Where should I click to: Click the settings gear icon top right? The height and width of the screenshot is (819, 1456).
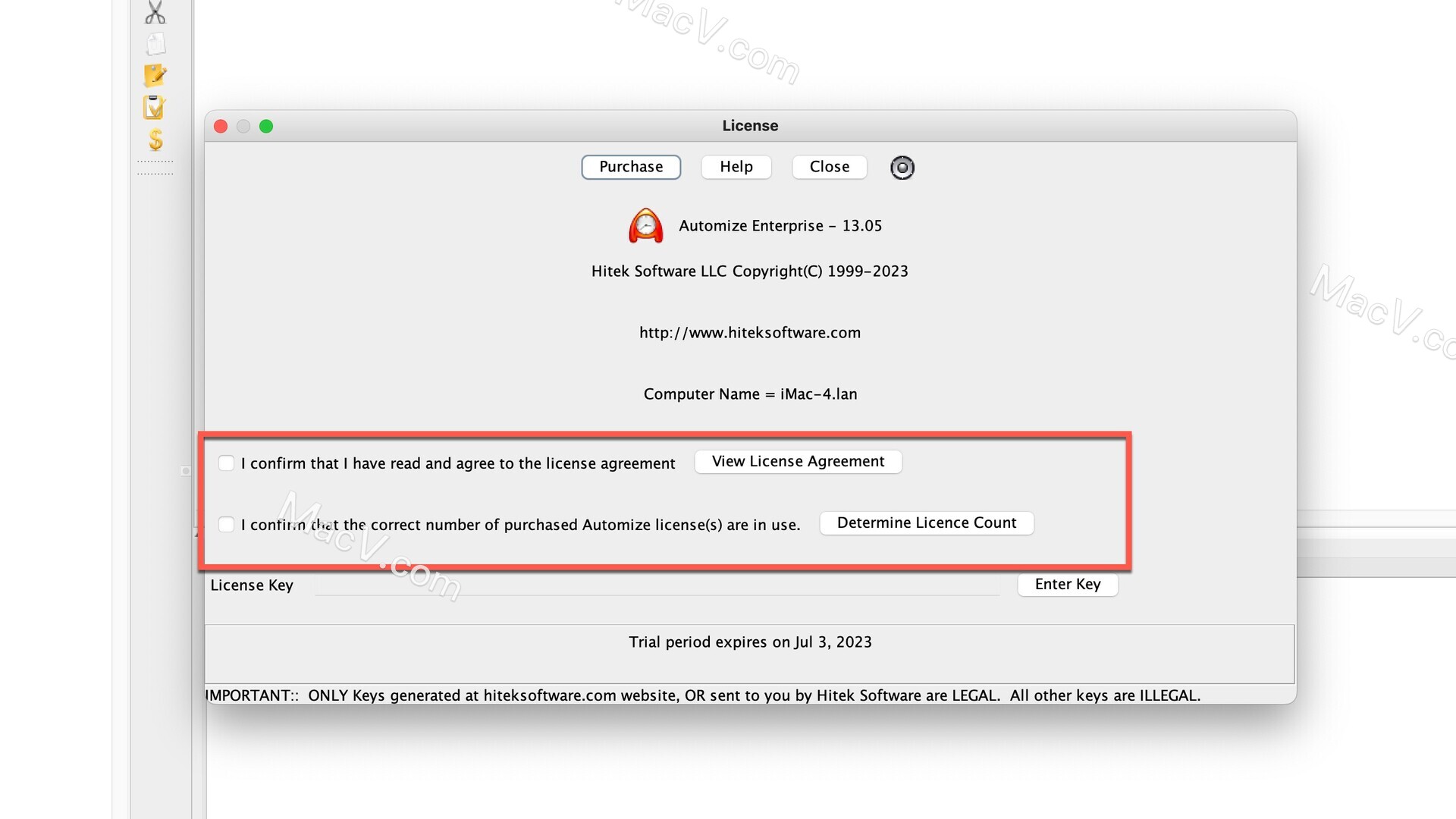point(902,167)
